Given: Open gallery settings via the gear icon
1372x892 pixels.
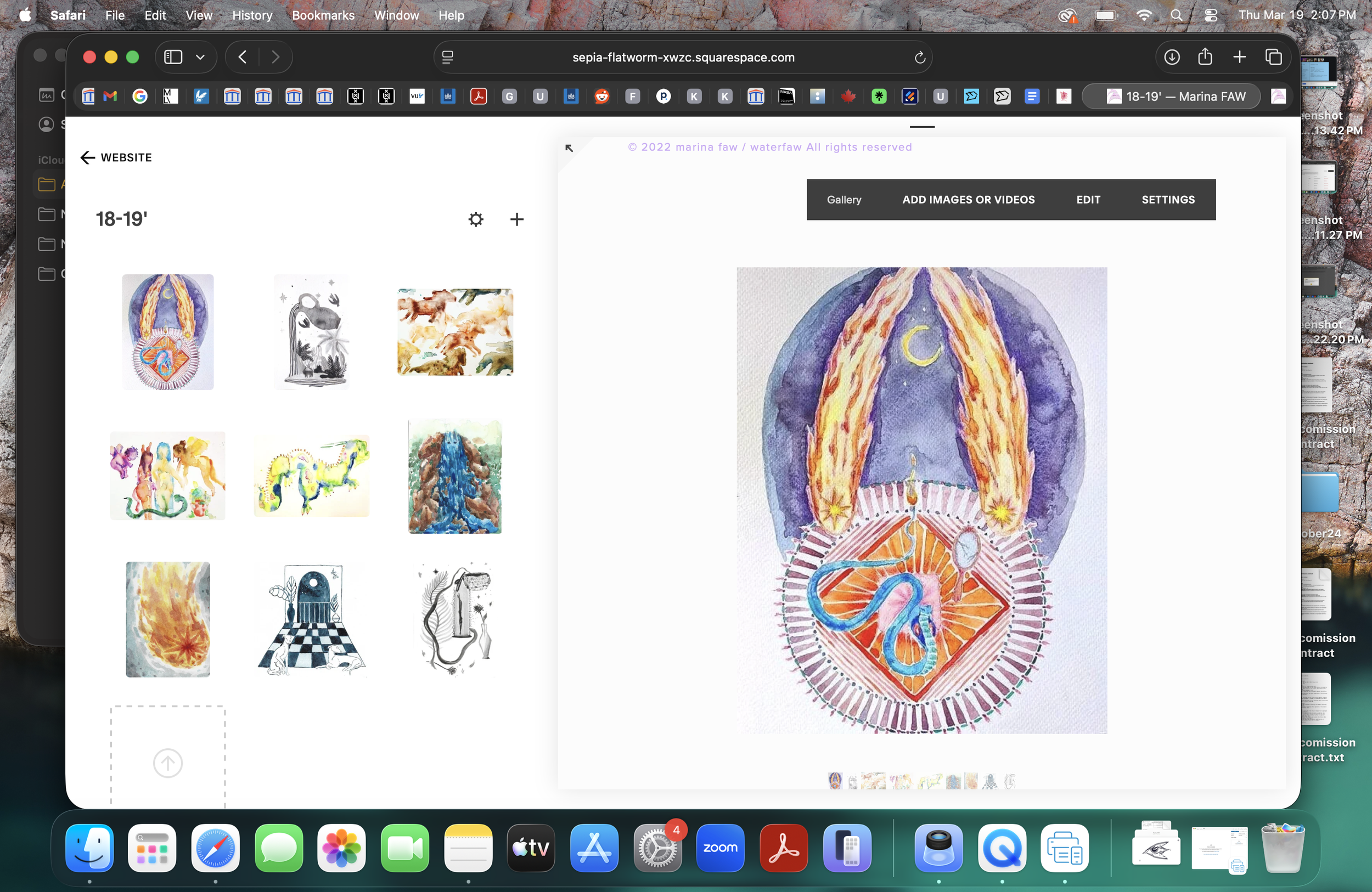Looking at the screenshot, I should coord(475,219).
